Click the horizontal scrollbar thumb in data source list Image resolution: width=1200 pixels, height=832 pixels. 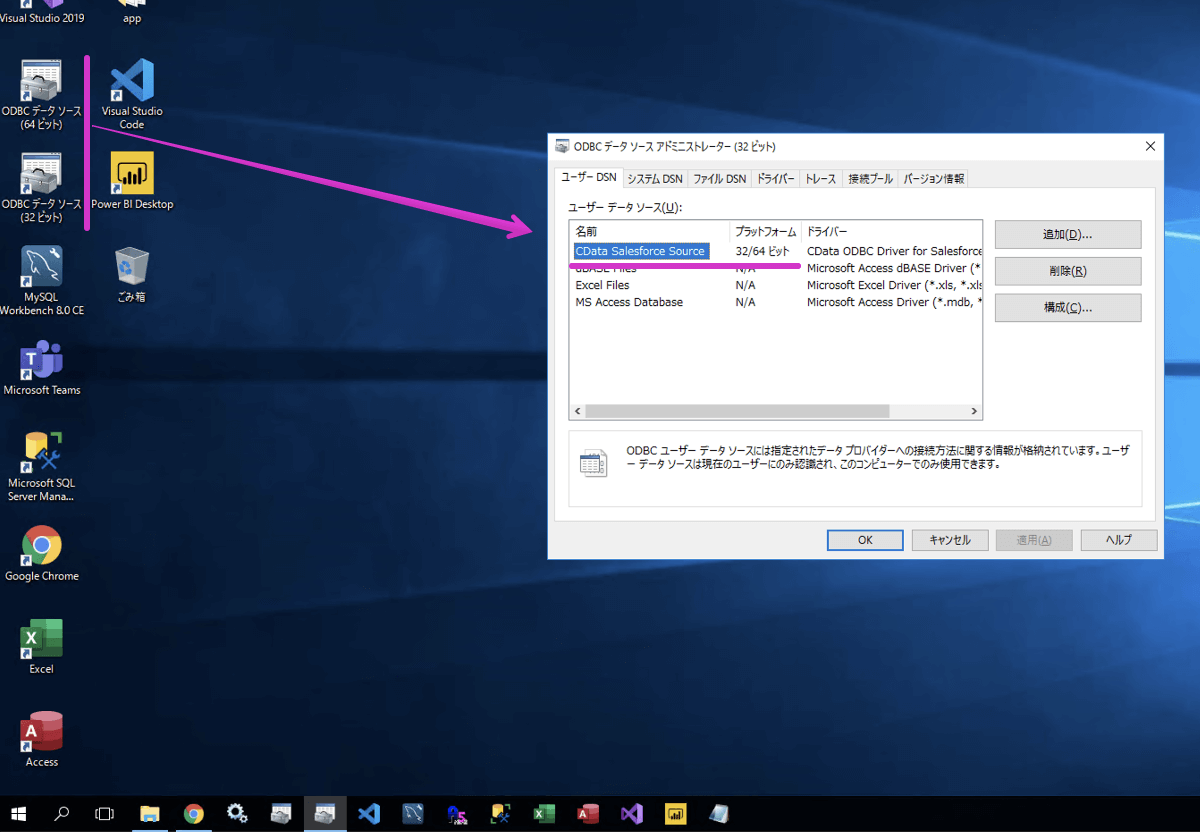pyautogui.click(x=737, y=411)
